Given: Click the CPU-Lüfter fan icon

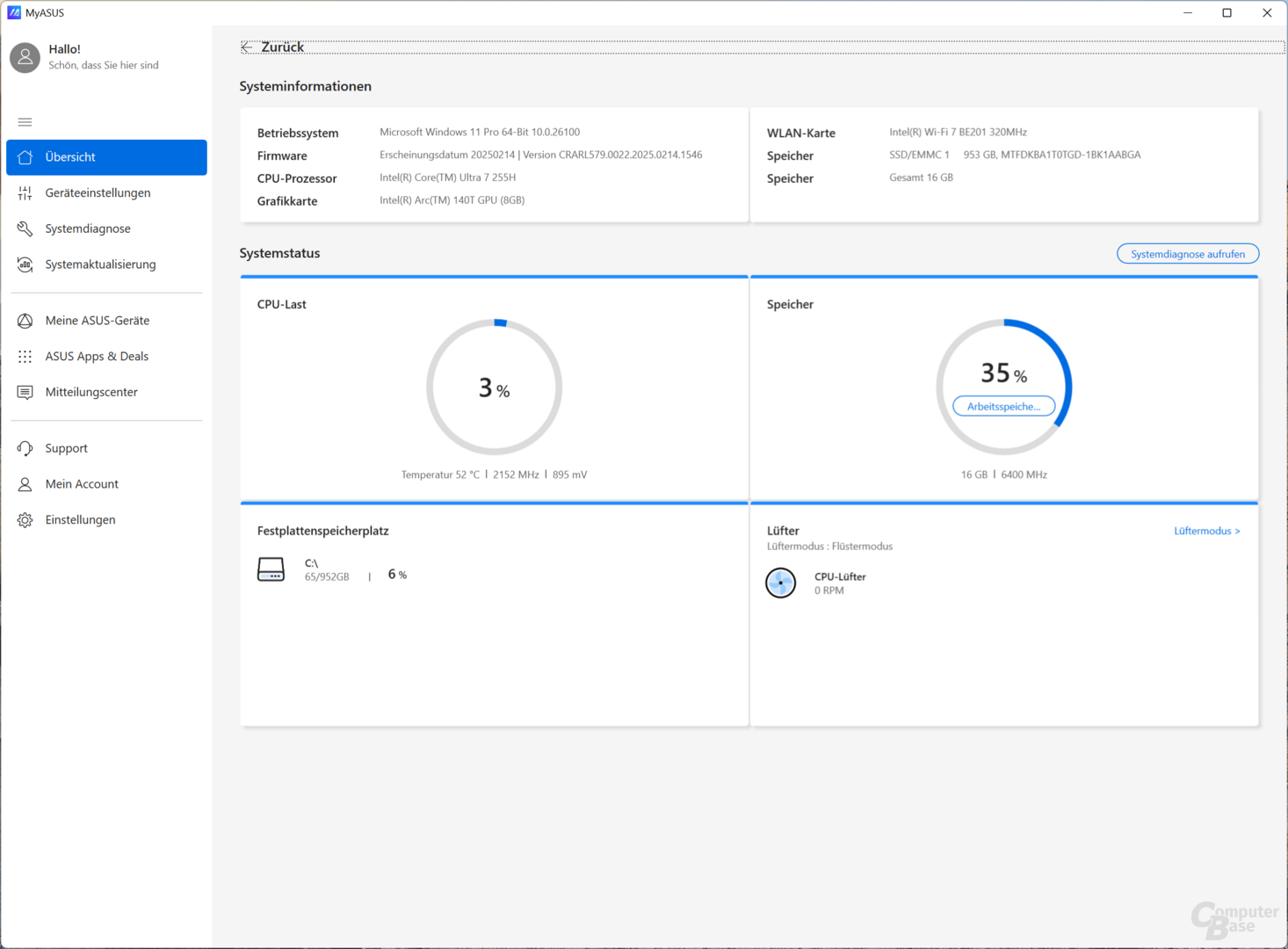Looking at the screenshot, I should click(x=780, y=583).
